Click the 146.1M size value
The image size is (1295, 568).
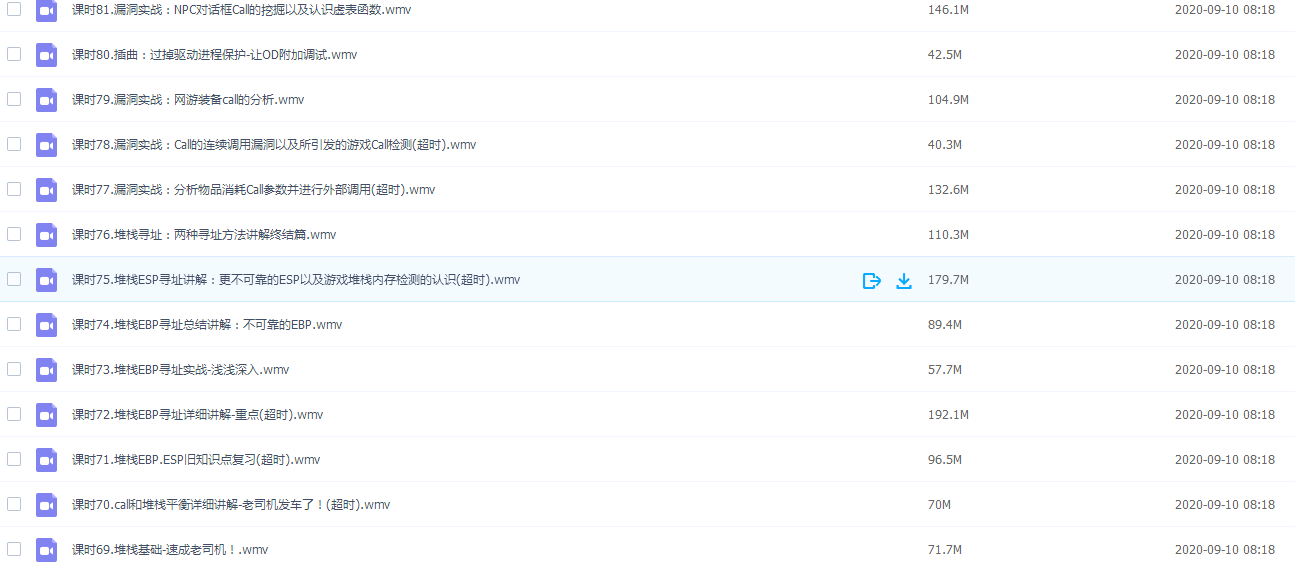click(x=948, y=10)
